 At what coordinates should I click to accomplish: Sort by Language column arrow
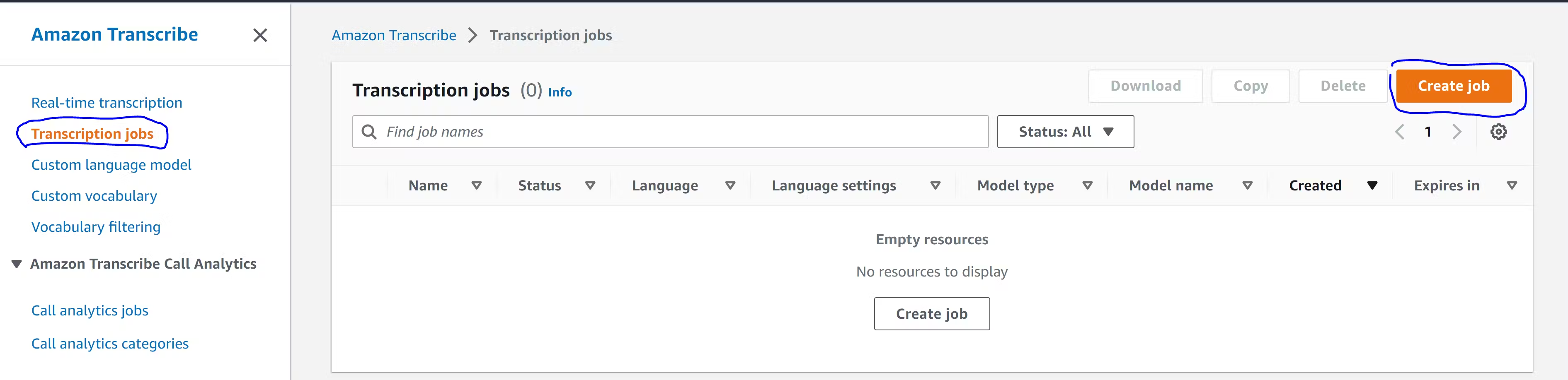(730, 185)
